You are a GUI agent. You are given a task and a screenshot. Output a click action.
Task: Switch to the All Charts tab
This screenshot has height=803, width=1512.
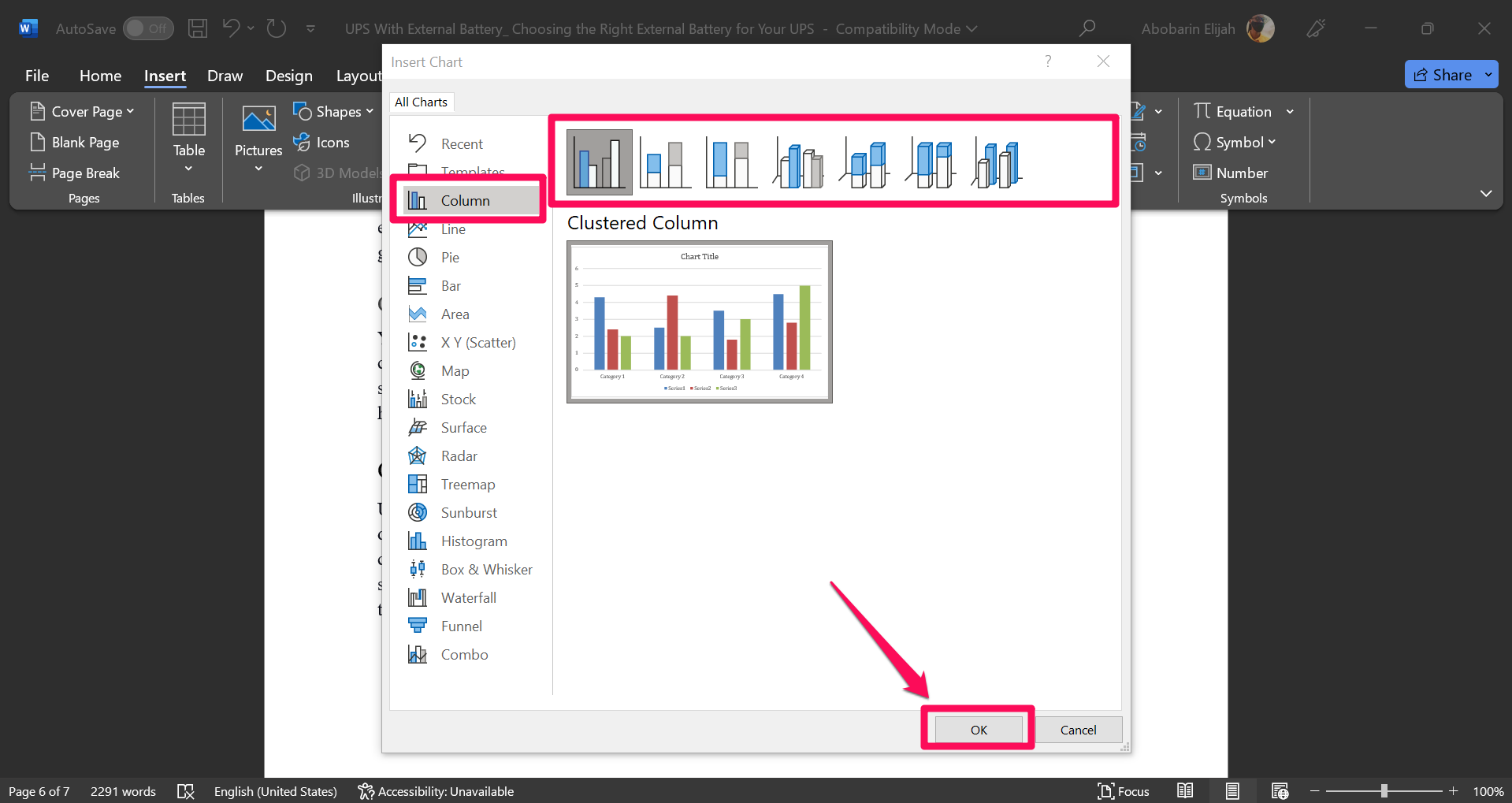(421, 102)
